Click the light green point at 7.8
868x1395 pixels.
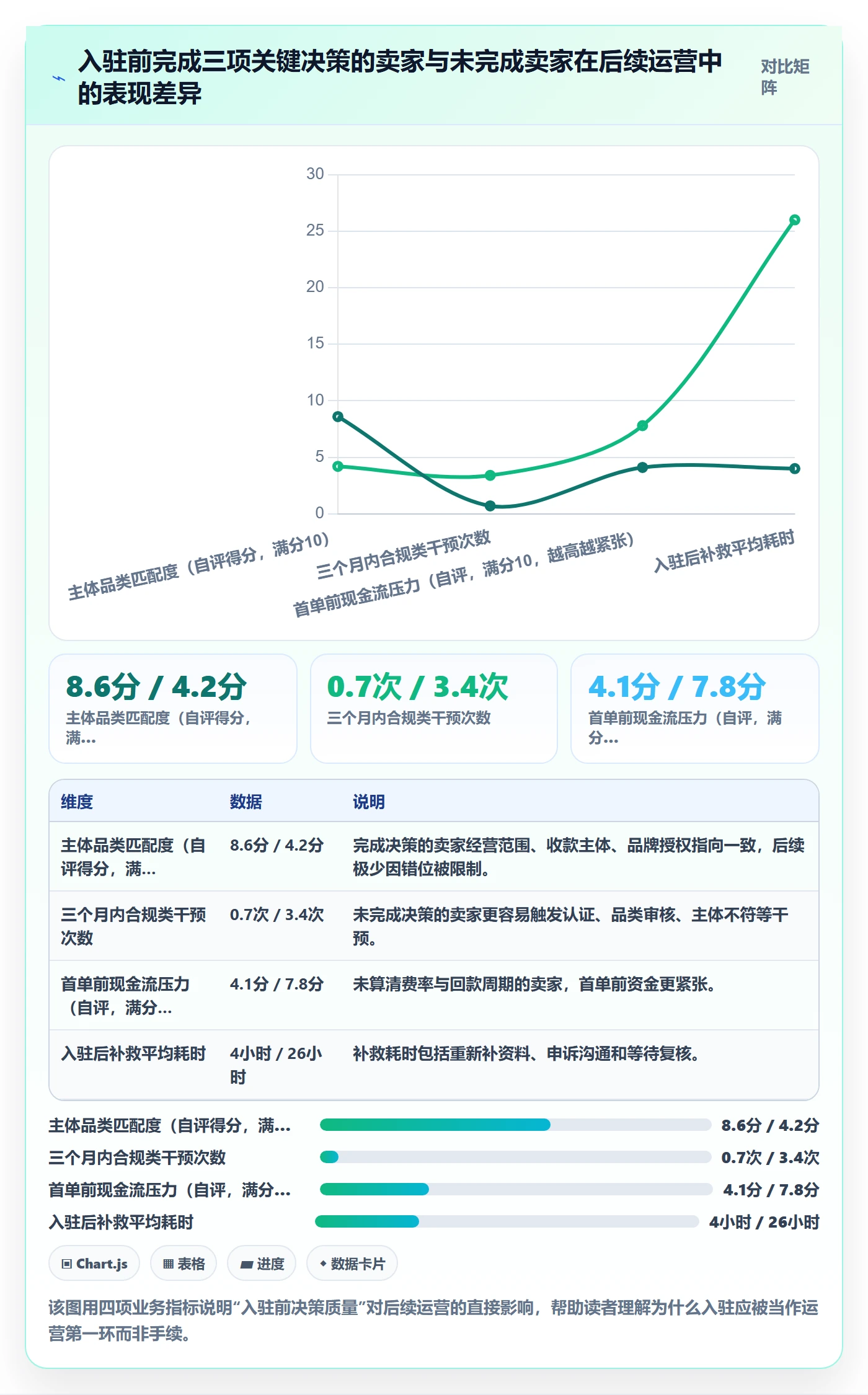click(643, 425)
